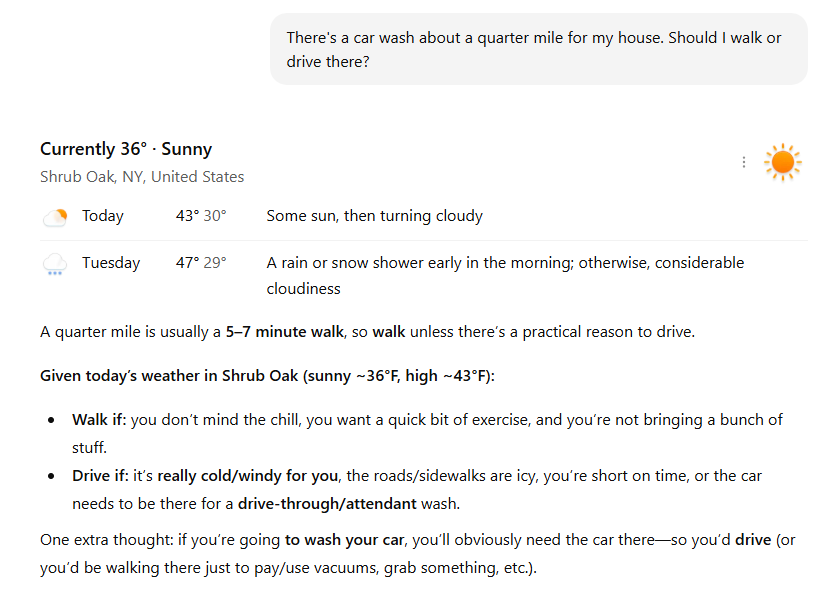Click the bold "drive-through/attendant" text

pos(318,501)
